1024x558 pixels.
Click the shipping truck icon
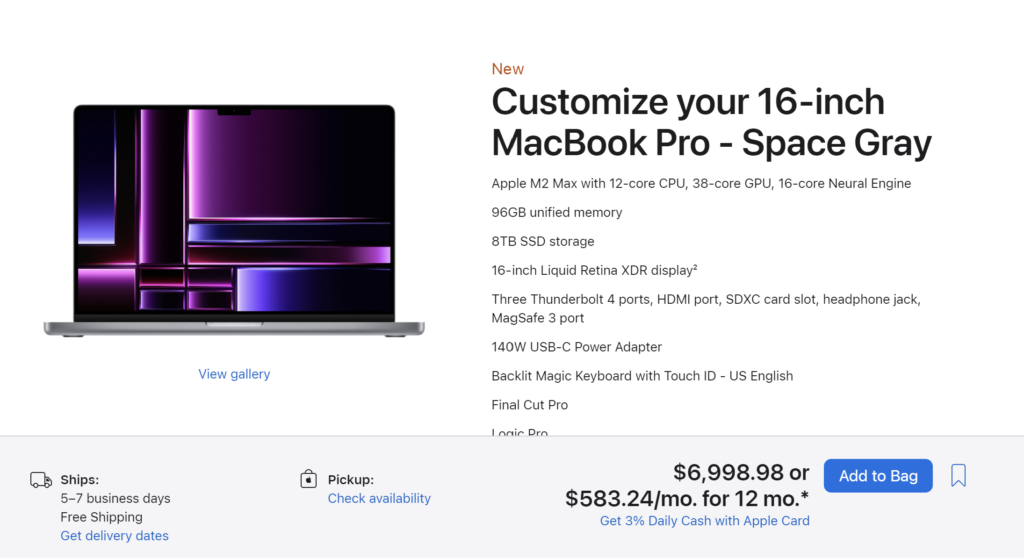(x=41, y=480)
